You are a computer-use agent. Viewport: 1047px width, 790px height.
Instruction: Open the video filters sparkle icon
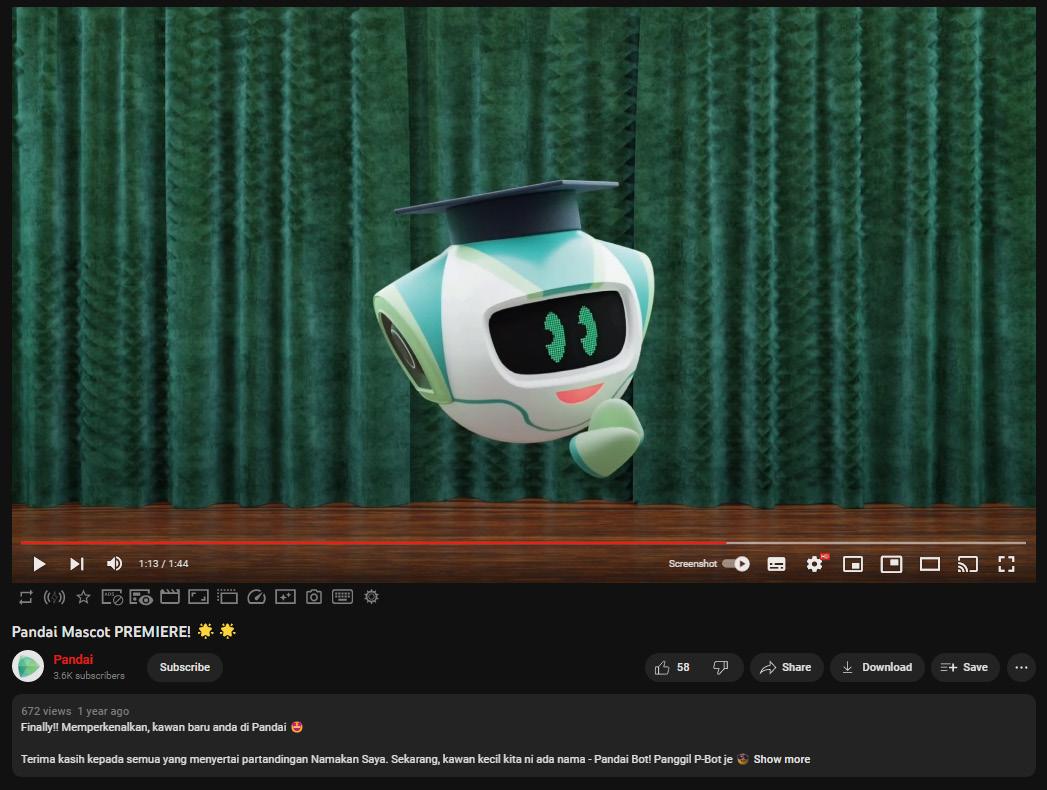click(x=285, y=597)
